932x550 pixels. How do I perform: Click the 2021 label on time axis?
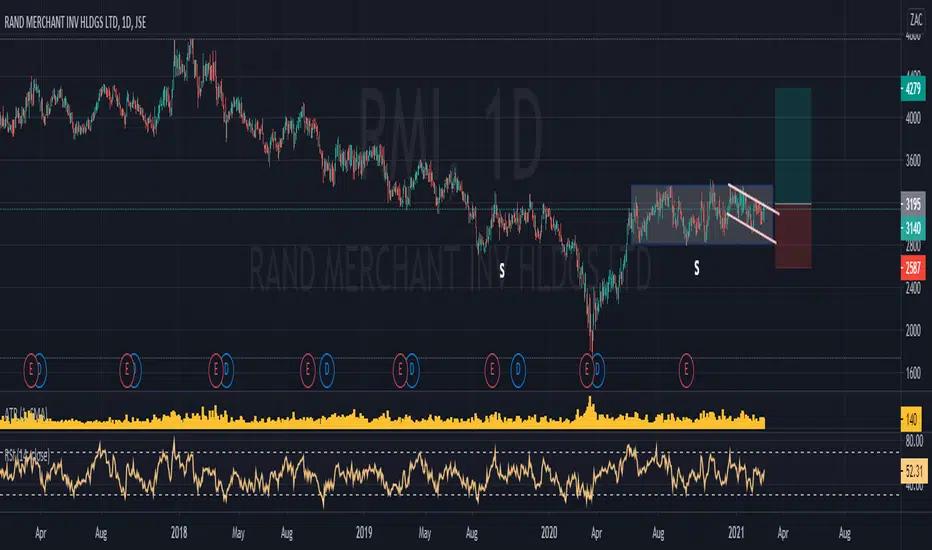point(736,533)
